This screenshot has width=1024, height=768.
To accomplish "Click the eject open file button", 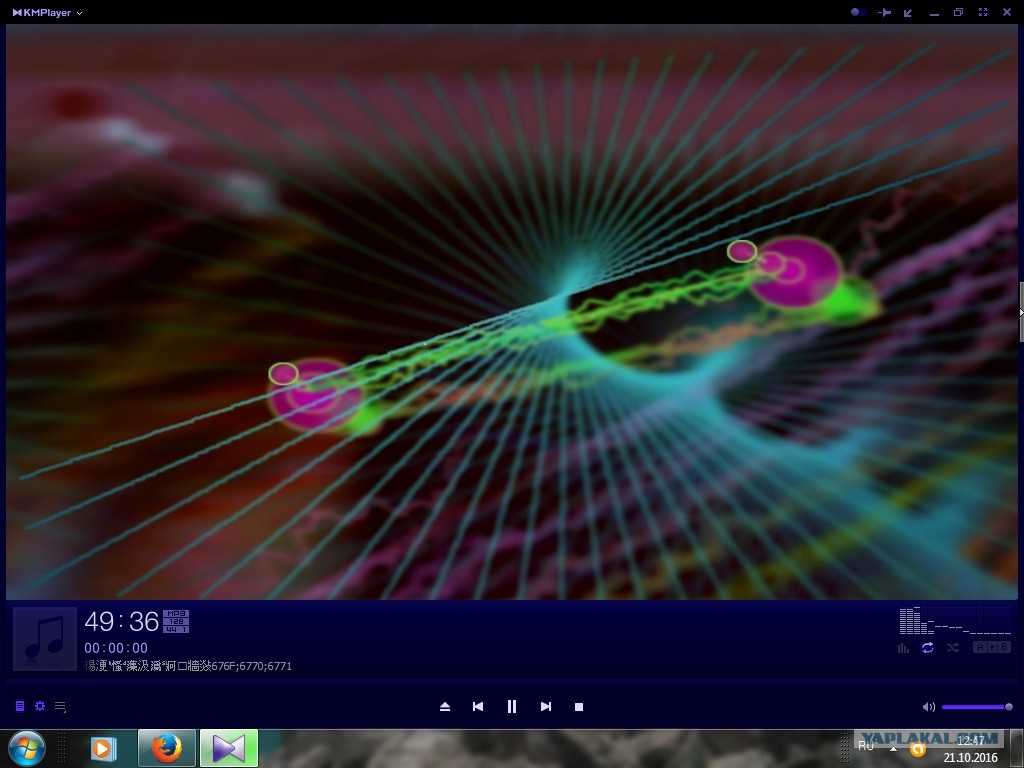I will click(445, 707).
